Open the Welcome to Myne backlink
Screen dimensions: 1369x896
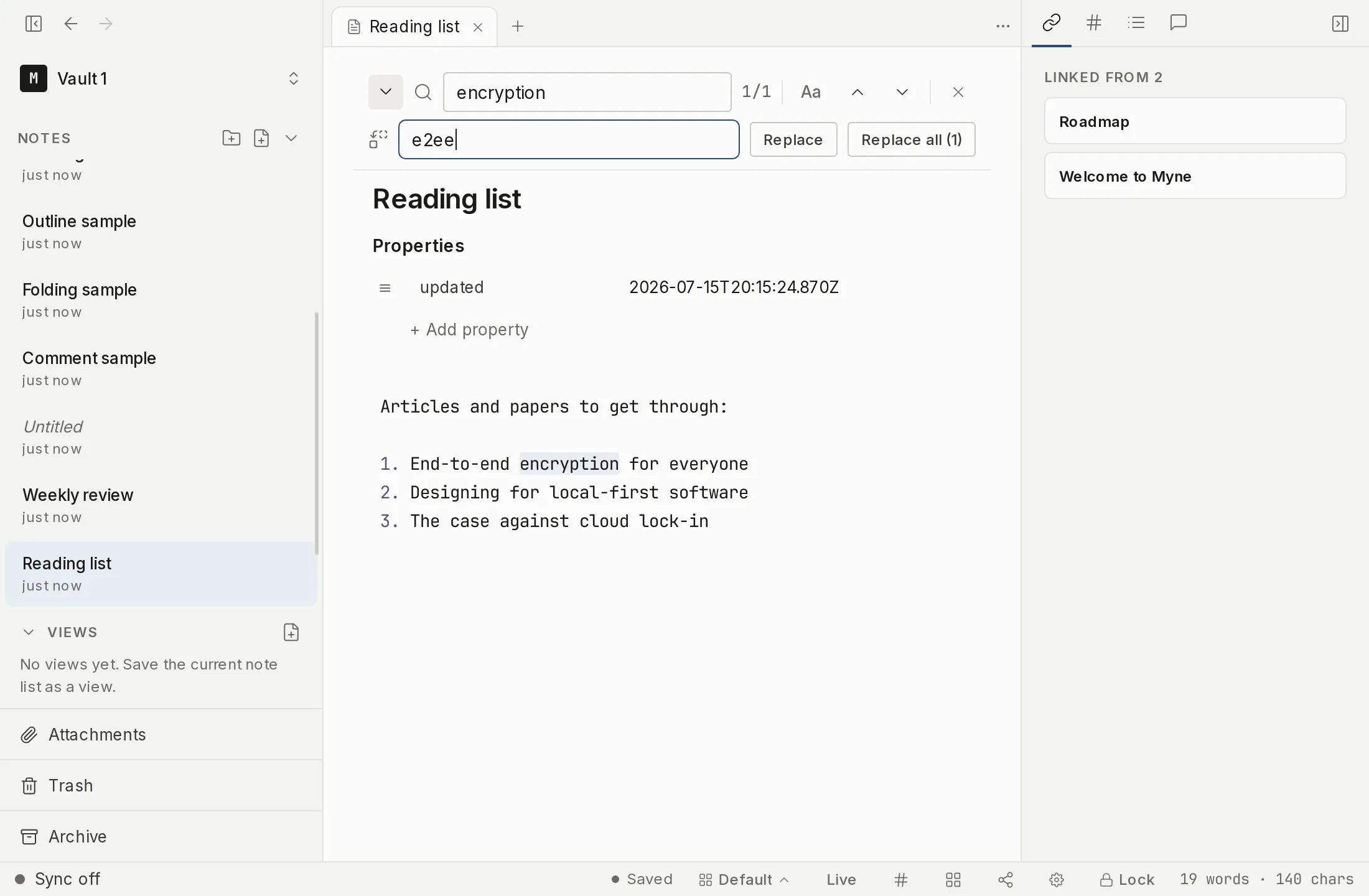[1195, 176]
